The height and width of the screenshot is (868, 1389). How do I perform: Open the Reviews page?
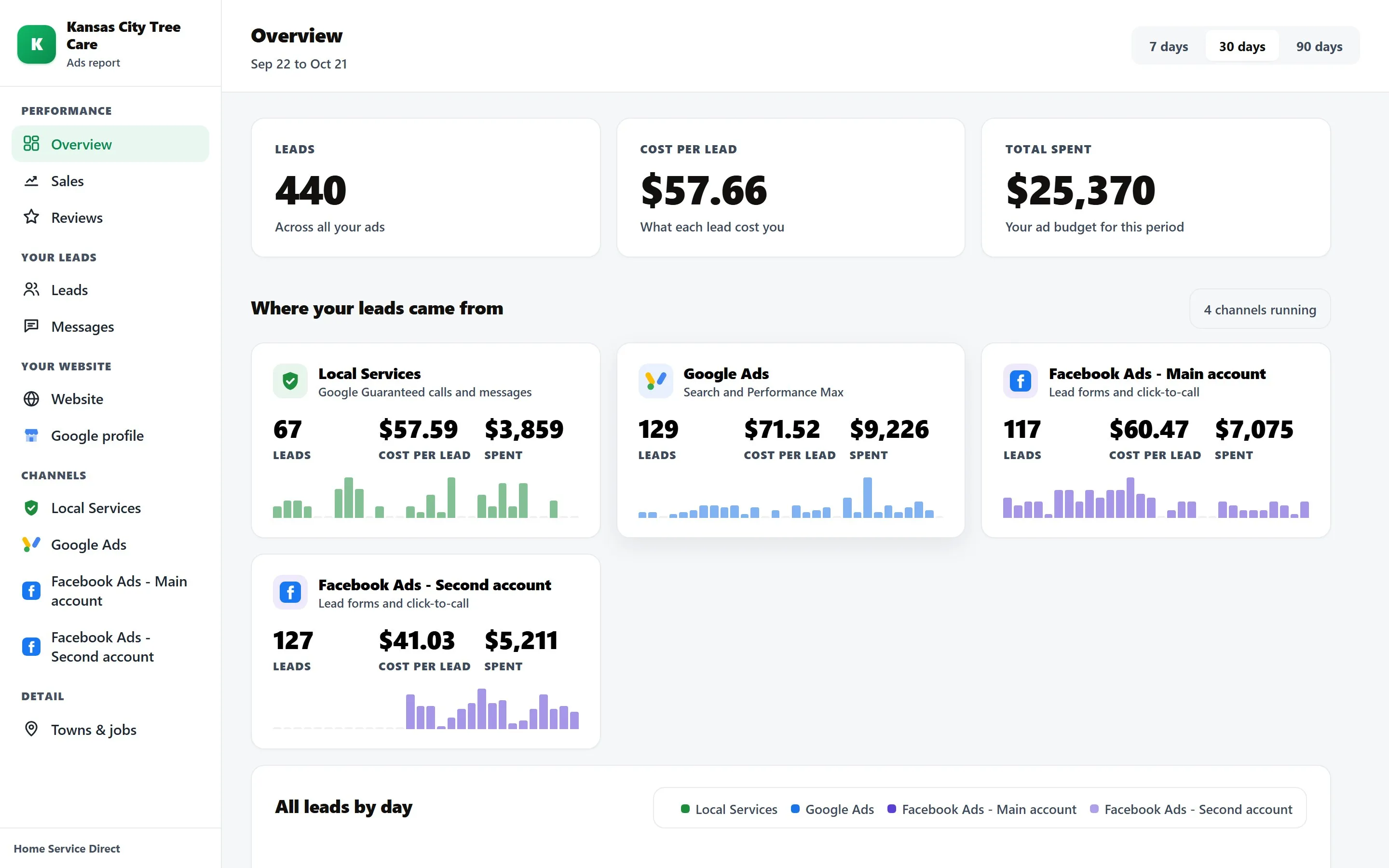click(110, 217)
